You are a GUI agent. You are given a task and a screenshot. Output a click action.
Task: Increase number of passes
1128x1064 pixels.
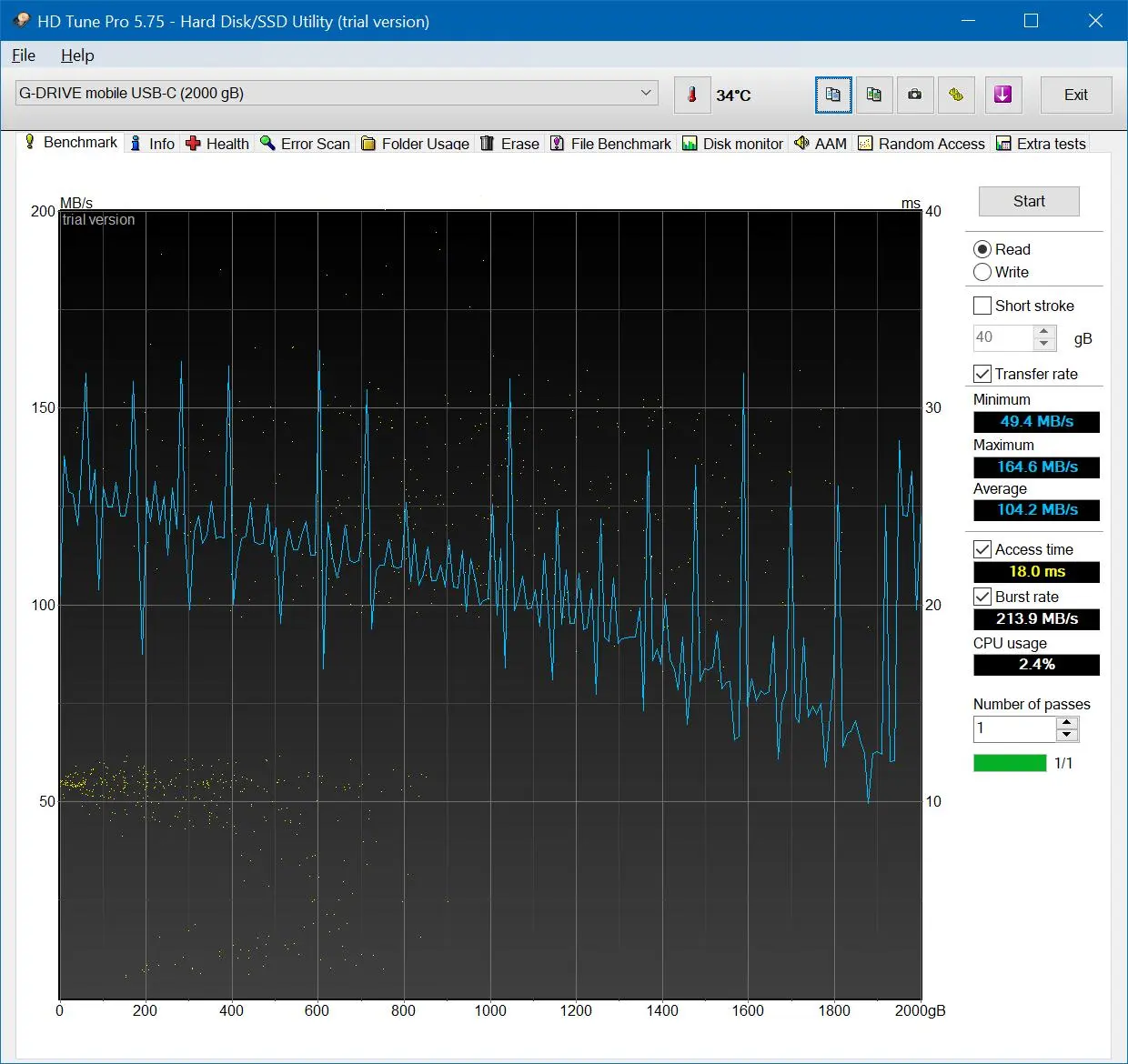pyautogui.click(x=1068, y=723)
